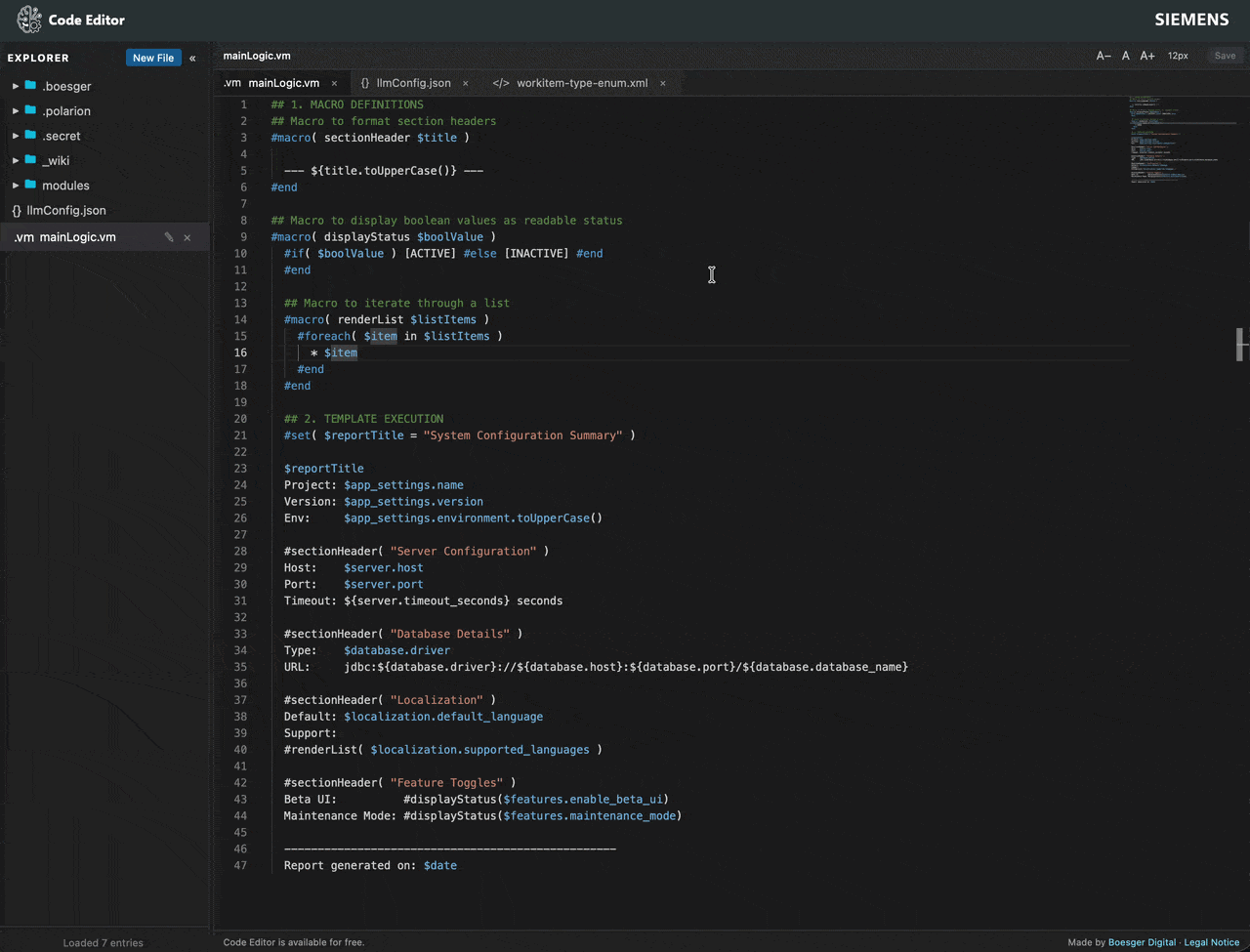Close the llmConfig.json tab
The height and width of the screenshot is (952, 1250).
click(x=465, y=84)
